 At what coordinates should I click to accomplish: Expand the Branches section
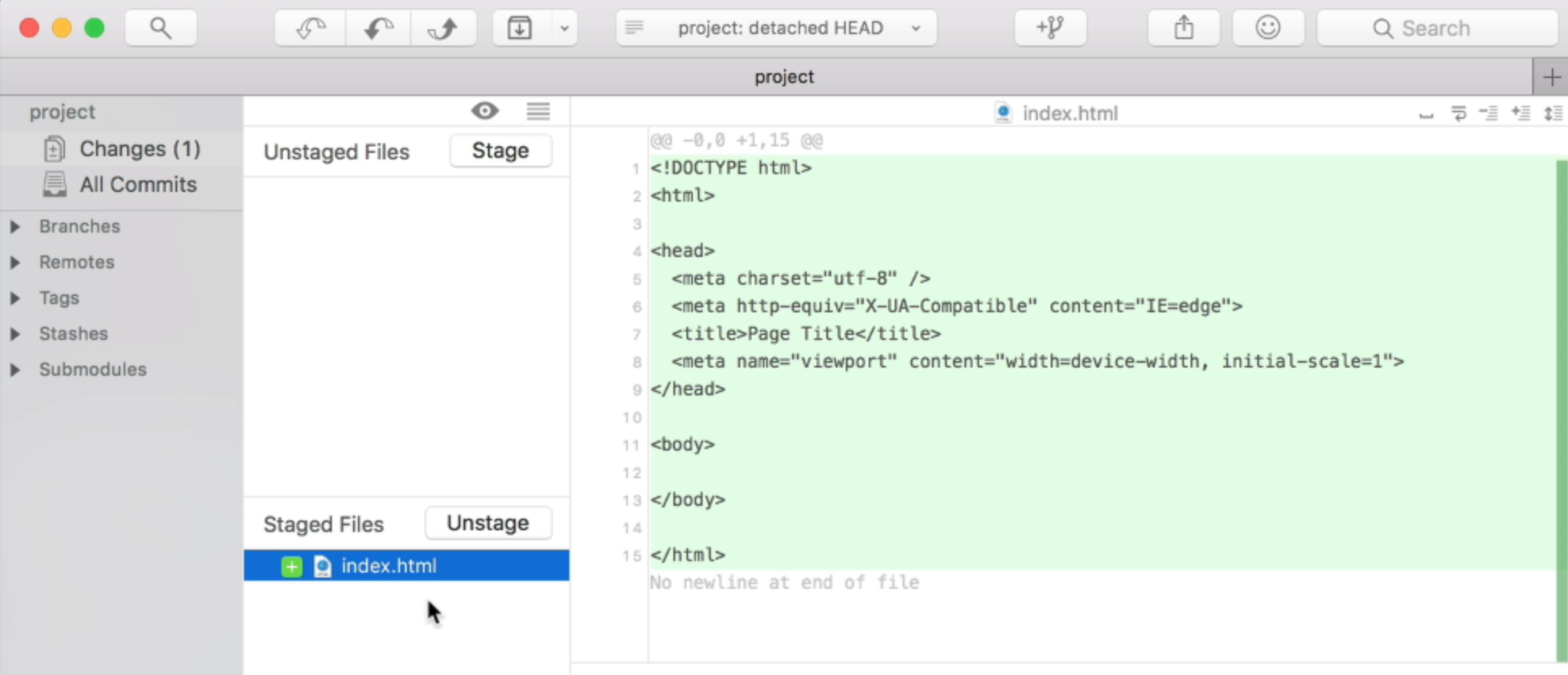tap(15, 226)
